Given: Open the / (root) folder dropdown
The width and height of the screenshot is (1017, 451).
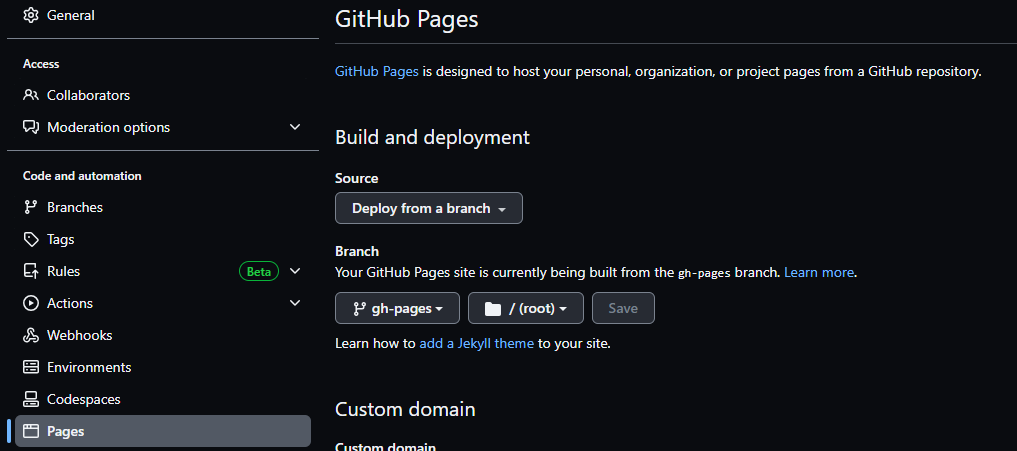Looking at the screenshot, I should click(526, 308).
